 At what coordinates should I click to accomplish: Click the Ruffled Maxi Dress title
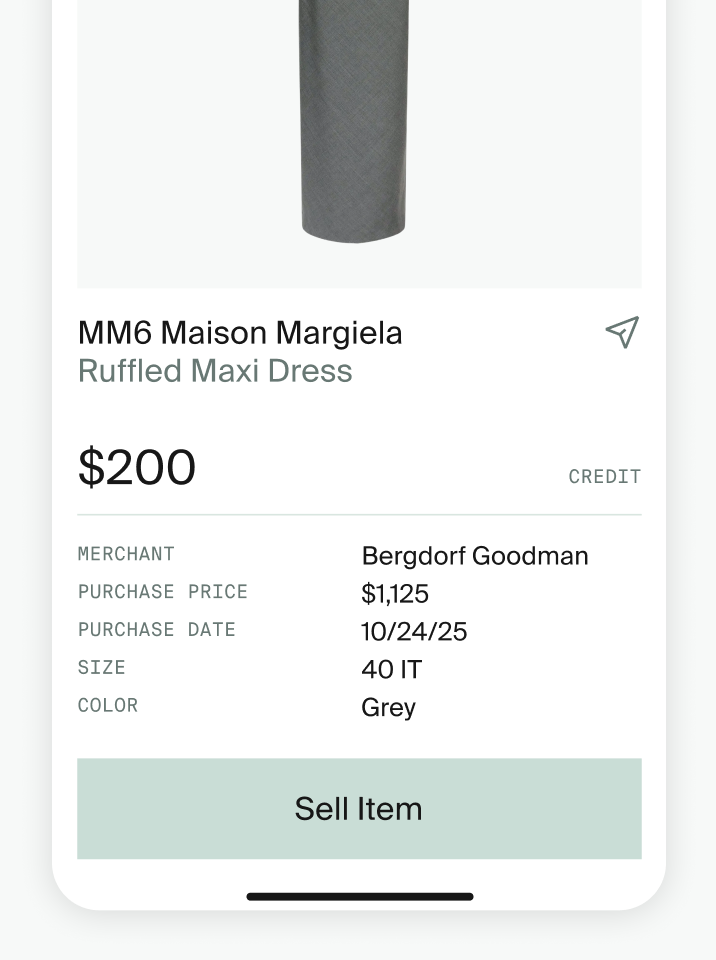pos(215,371)
